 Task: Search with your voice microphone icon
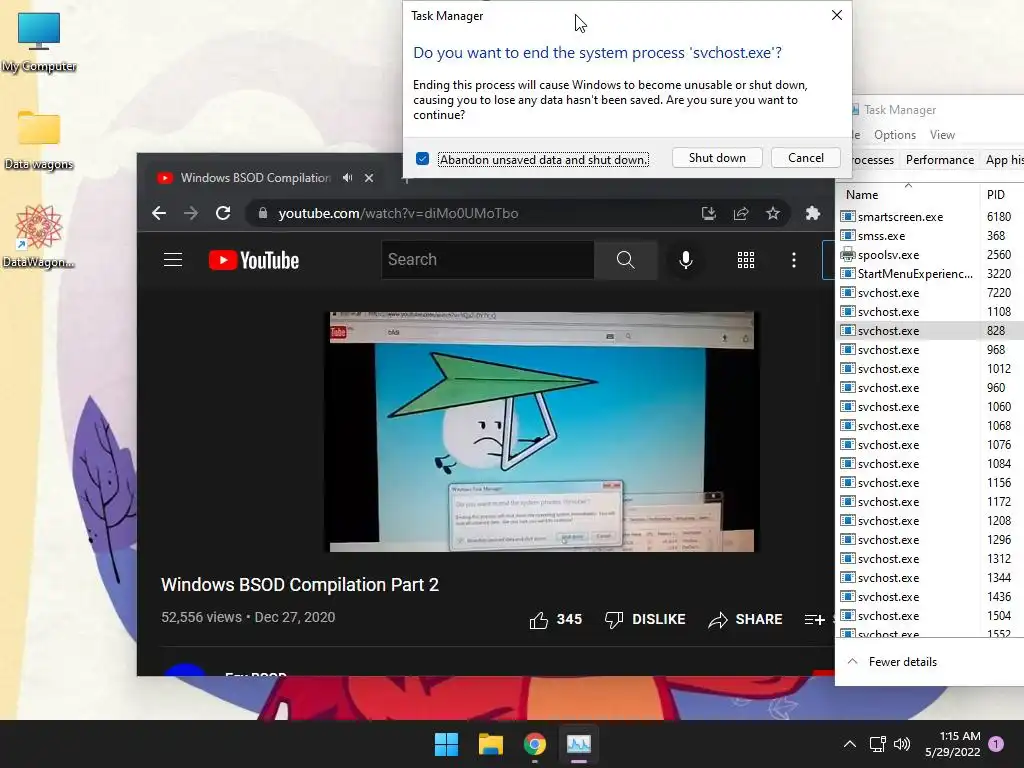click(x=686, y=260)
